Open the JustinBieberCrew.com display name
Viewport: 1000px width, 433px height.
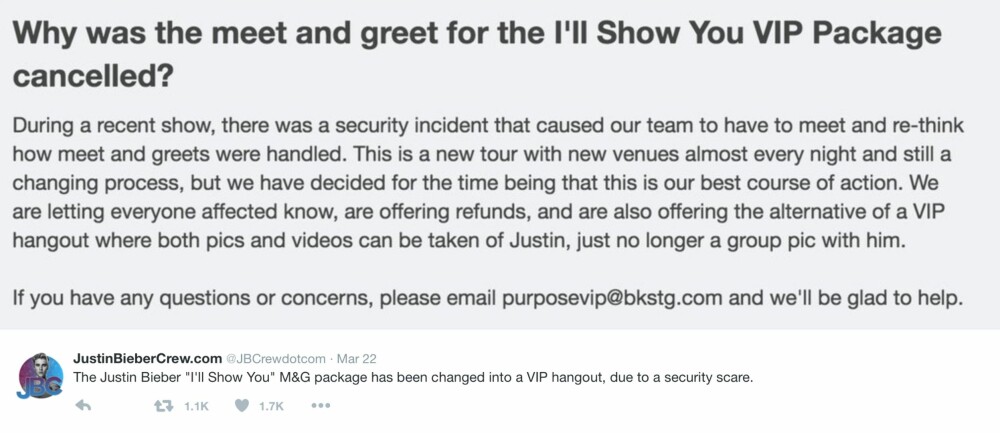pos(147,358)
